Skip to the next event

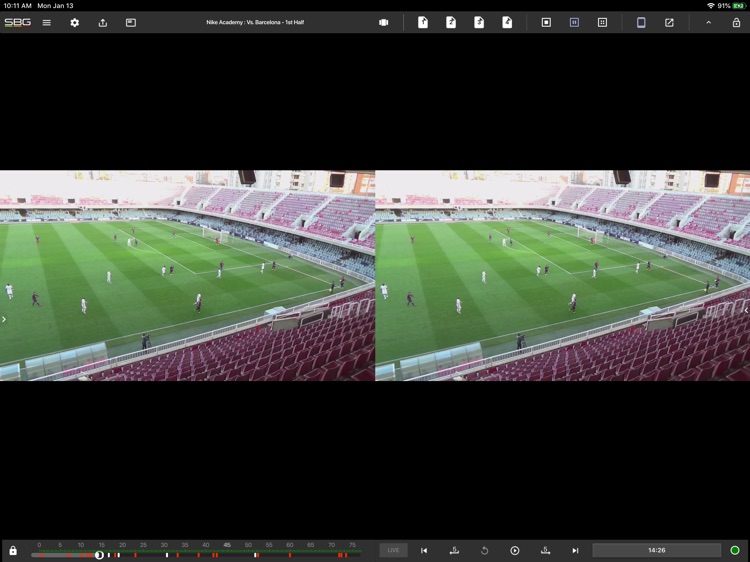click(x=575, y=551)
